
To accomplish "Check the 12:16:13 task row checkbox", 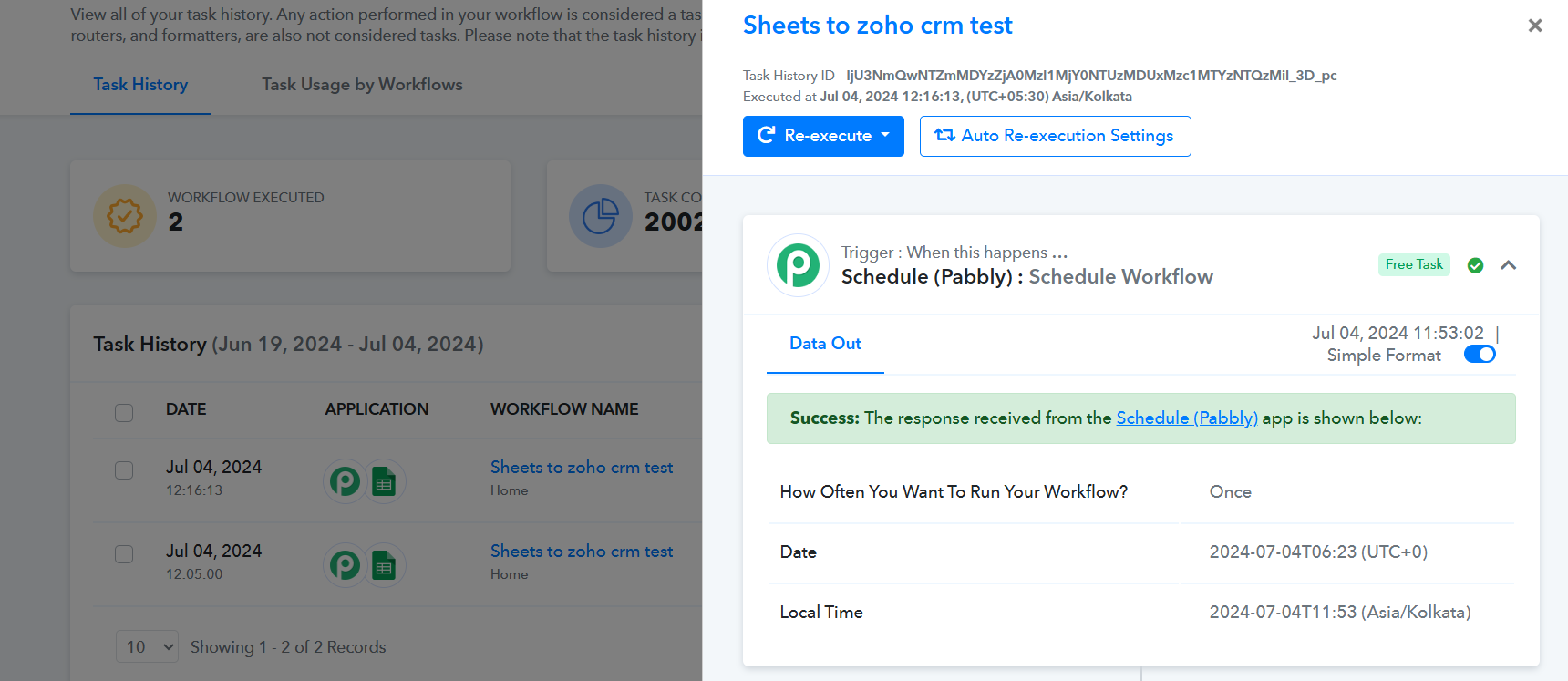I will point(124,470).
